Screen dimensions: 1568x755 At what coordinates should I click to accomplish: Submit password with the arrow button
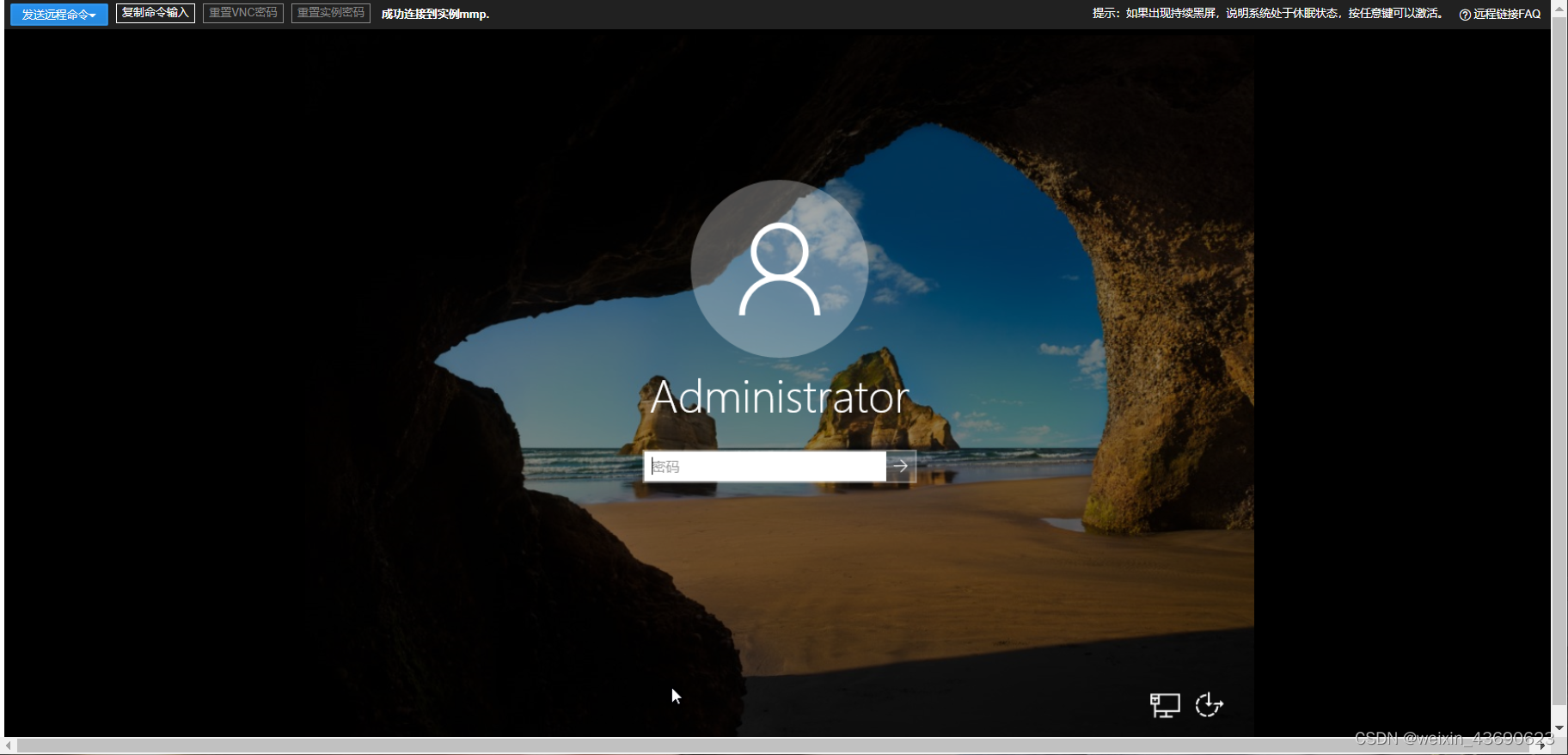(x=901, y=466)
